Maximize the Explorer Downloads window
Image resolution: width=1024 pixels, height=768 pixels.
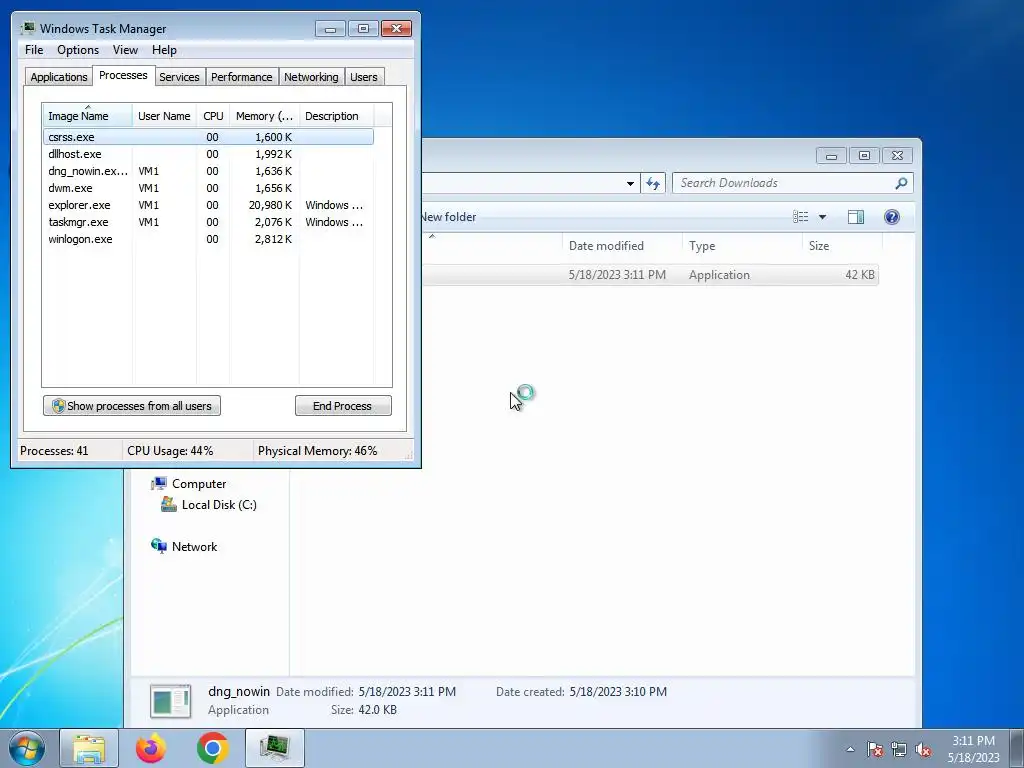point(864,155)
